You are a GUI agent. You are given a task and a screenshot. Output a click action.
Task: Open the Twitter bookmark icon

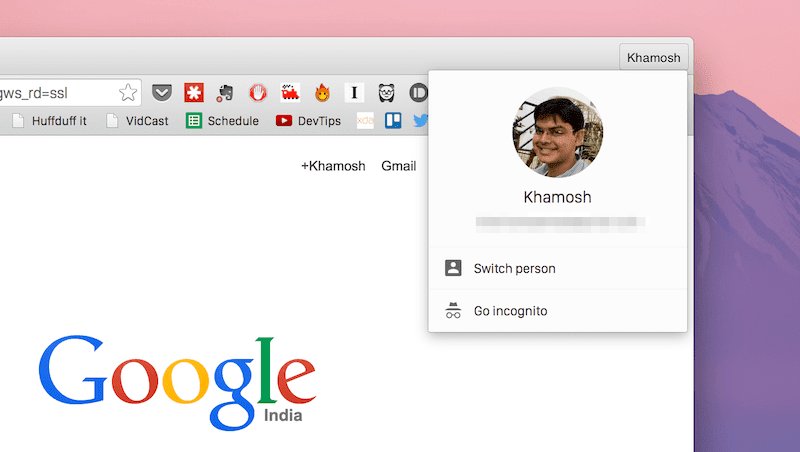pyautogui.click(x=420, y=120)
